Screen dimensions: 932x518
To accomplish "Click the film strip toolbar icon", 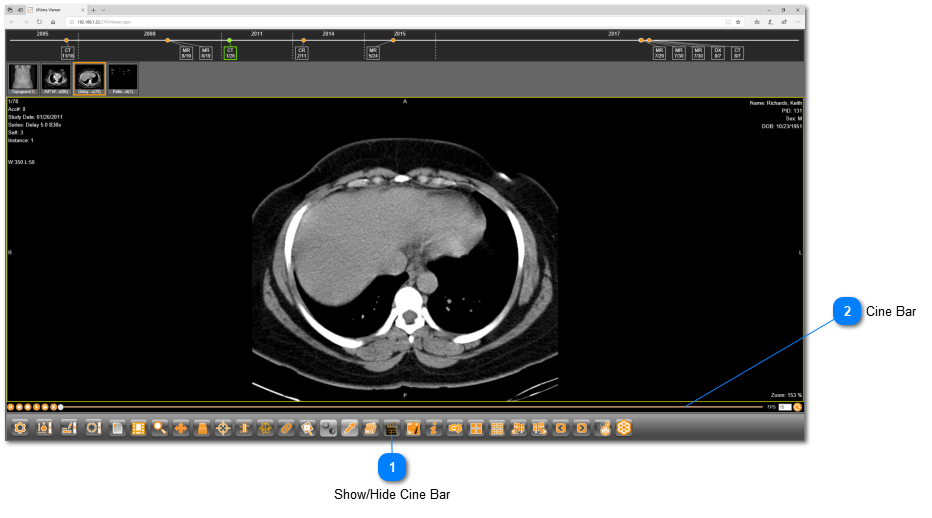I will pos(138,428).
